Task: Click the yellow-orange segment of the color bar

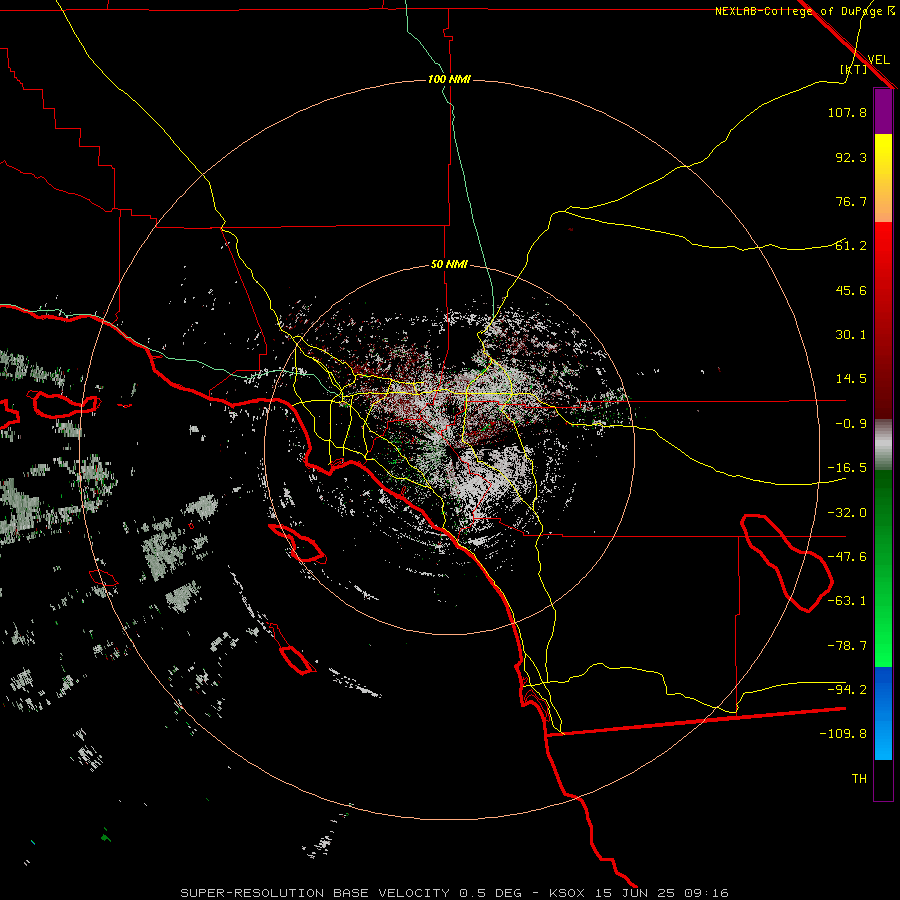Action: point(883,178)
